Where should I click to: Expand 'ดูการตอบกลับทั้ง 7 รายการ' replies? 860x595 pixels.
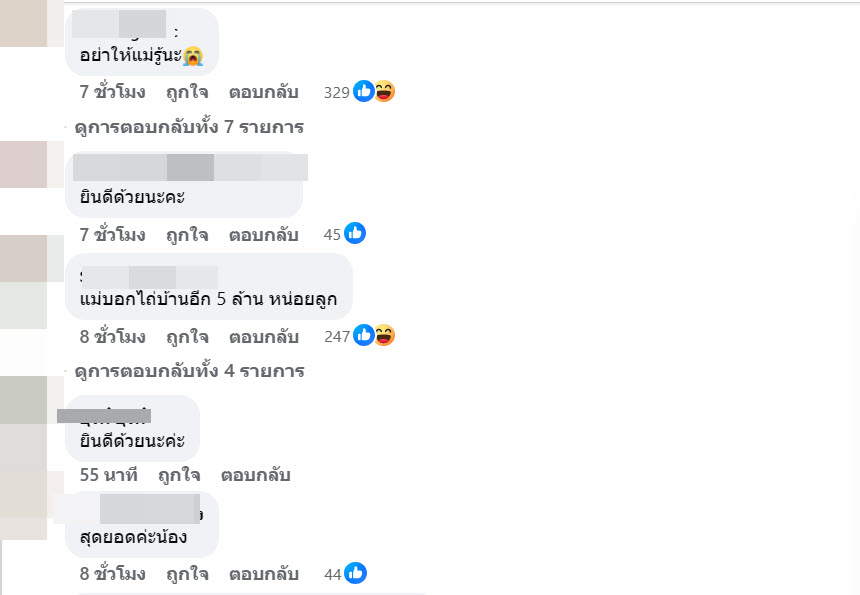(189, 128)
